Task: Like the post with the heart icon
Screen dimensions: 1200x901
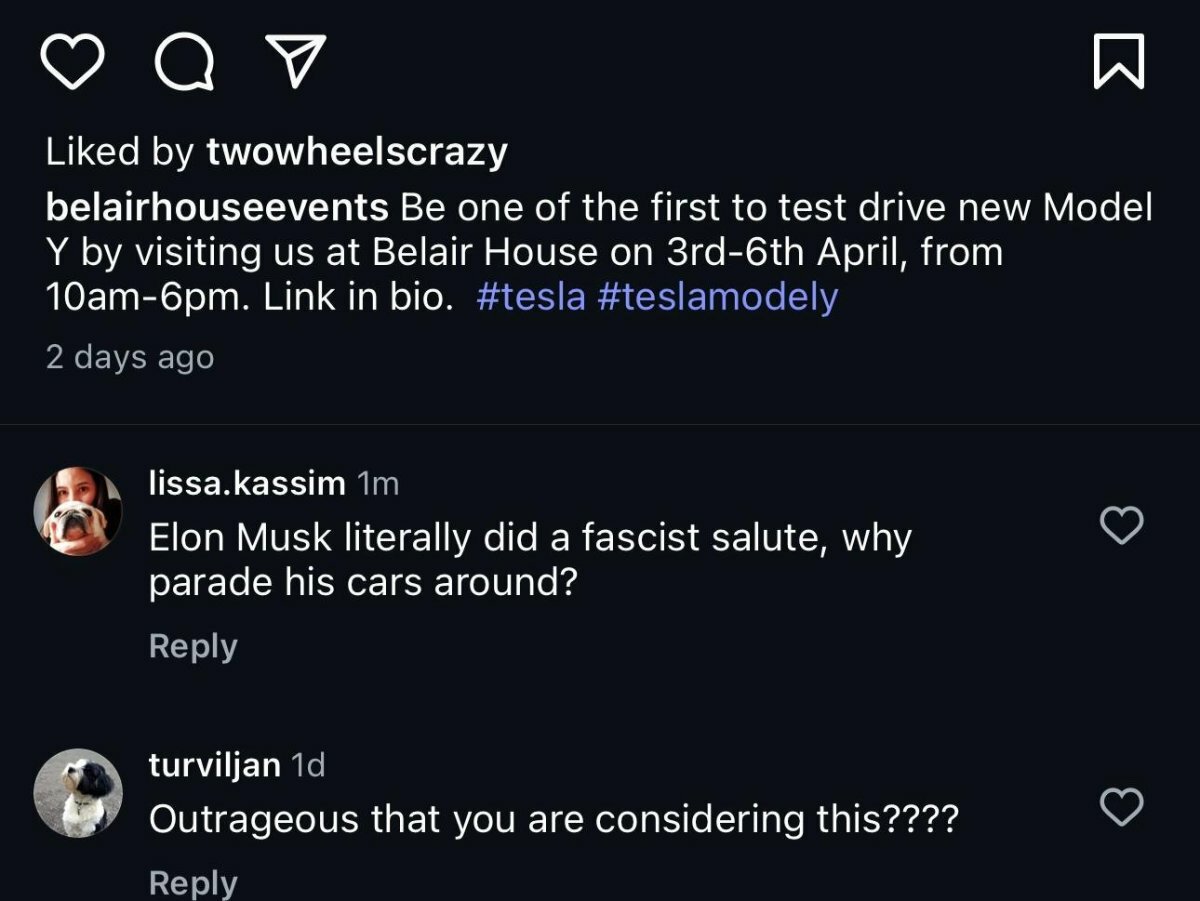Action: click(x=72, y=62)
